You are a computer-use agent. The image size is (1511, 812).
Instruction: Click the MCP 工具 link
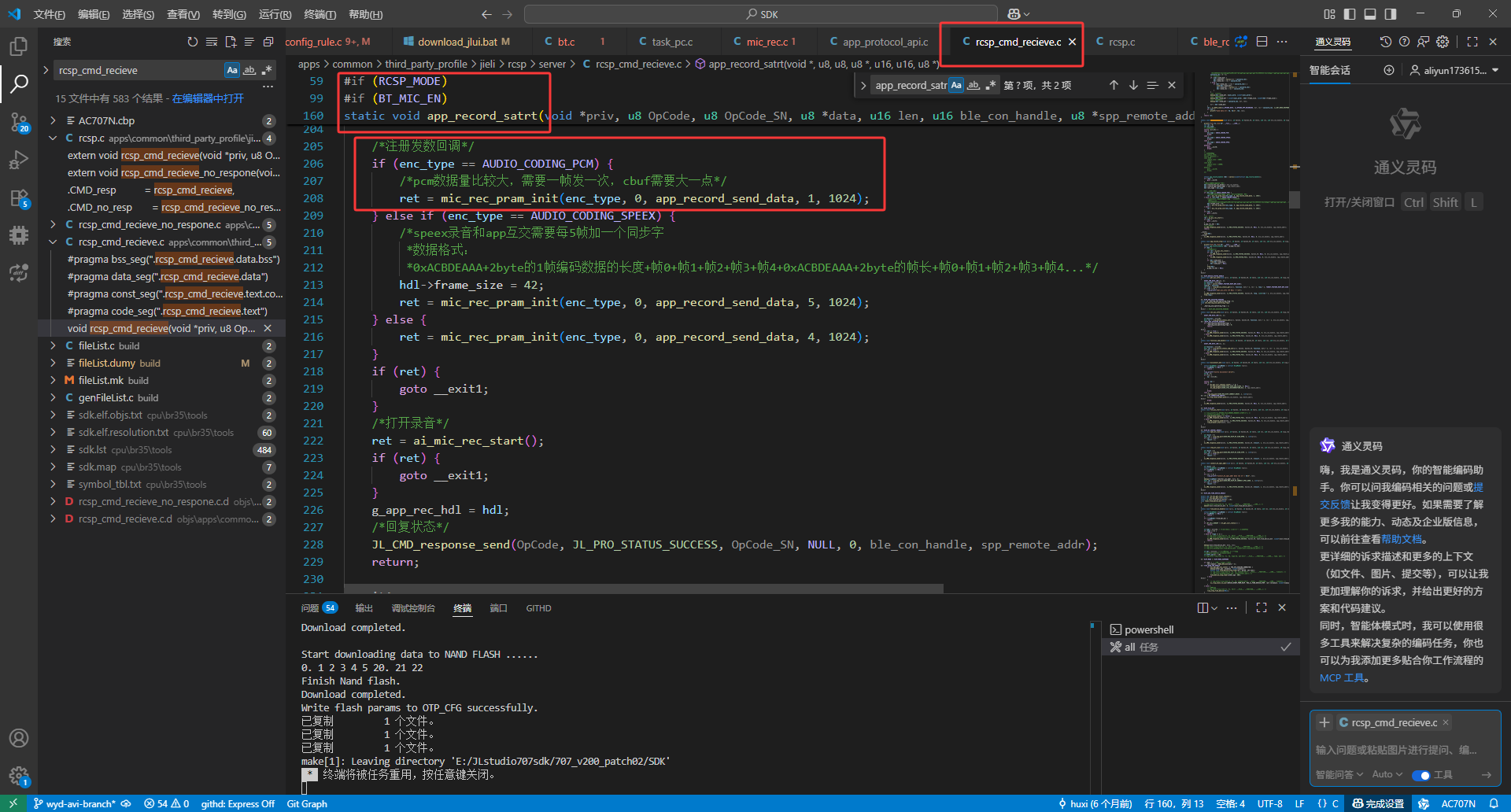[1343, 677]
